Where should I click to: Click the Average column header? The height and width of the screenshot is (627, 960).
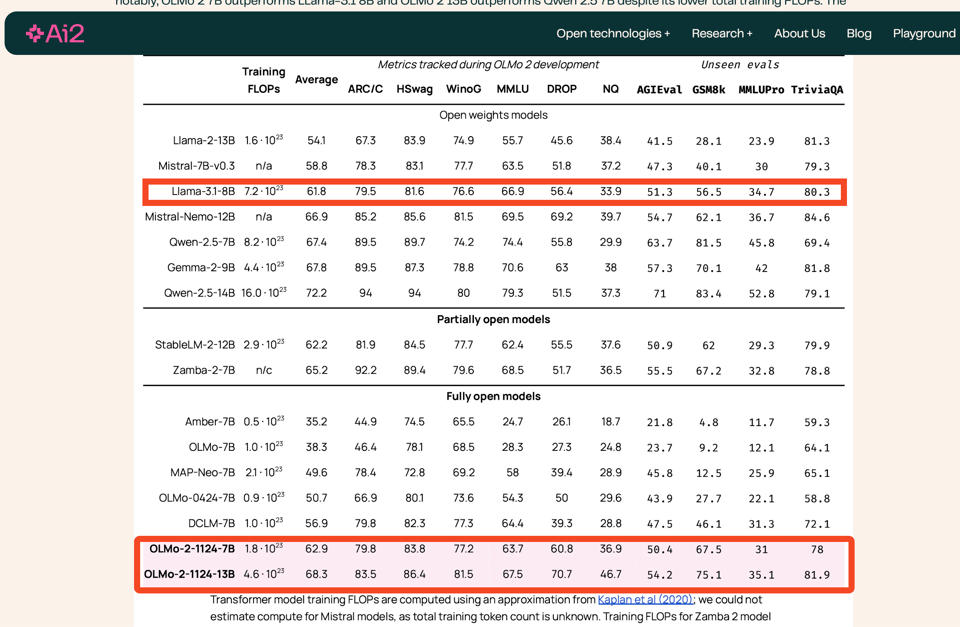[316, 80]
